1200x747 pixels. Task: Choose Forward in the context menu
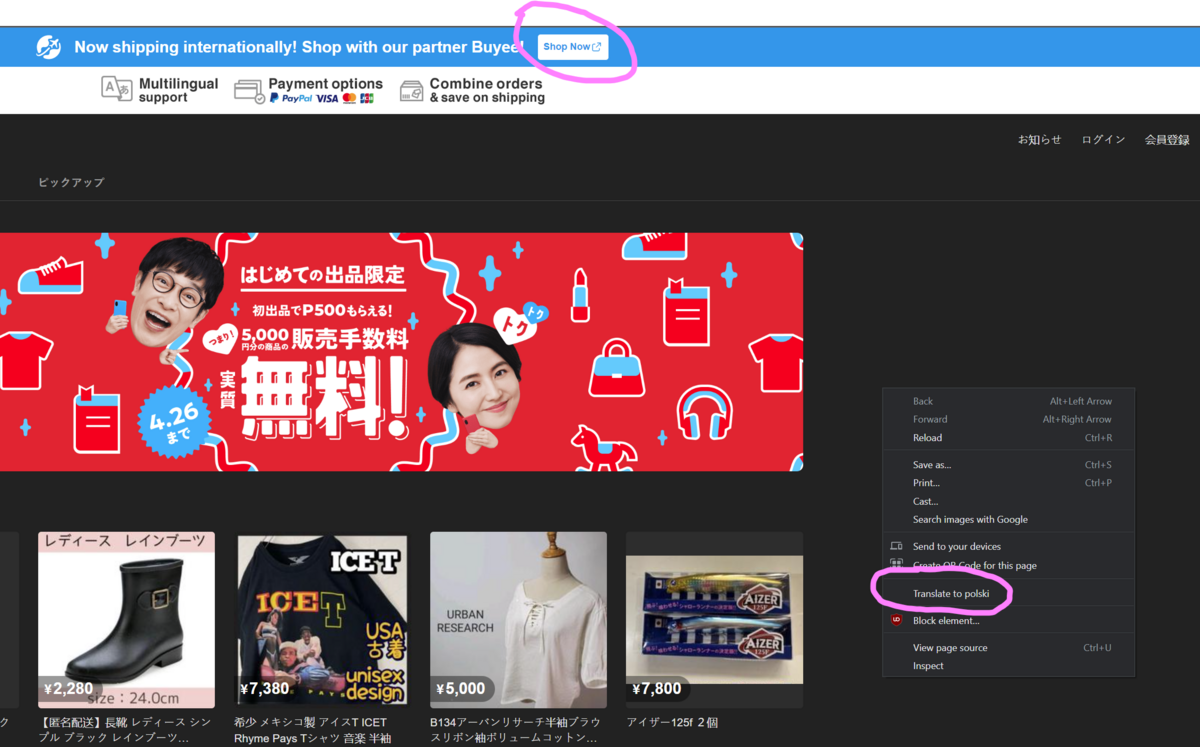1009,419
